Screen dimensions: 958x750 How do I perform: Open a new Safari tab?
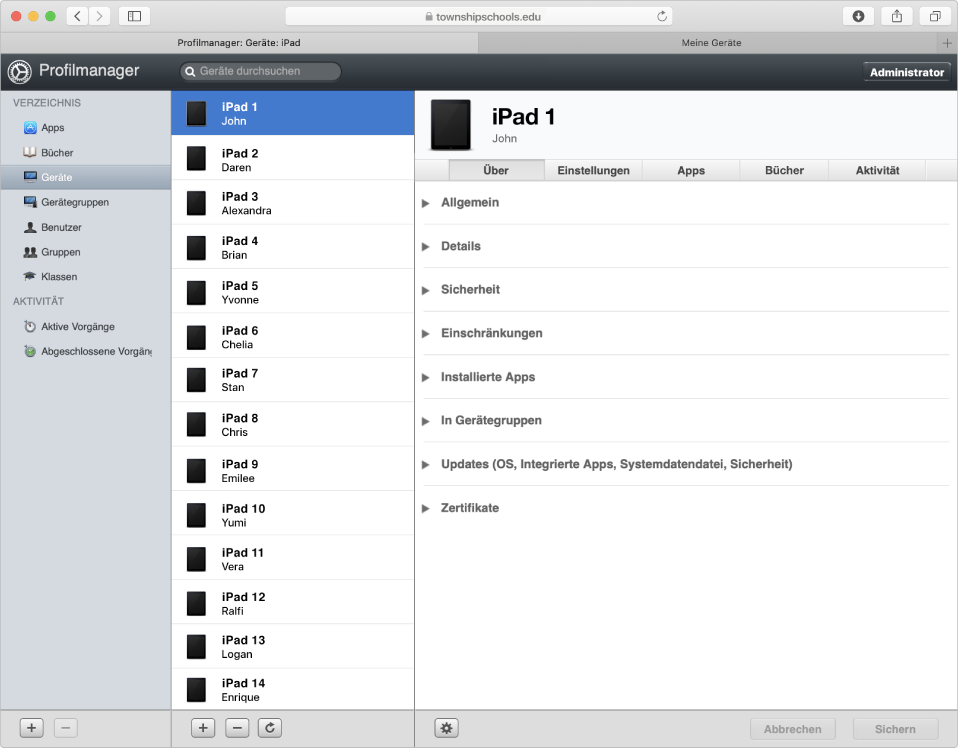[947, 43]
